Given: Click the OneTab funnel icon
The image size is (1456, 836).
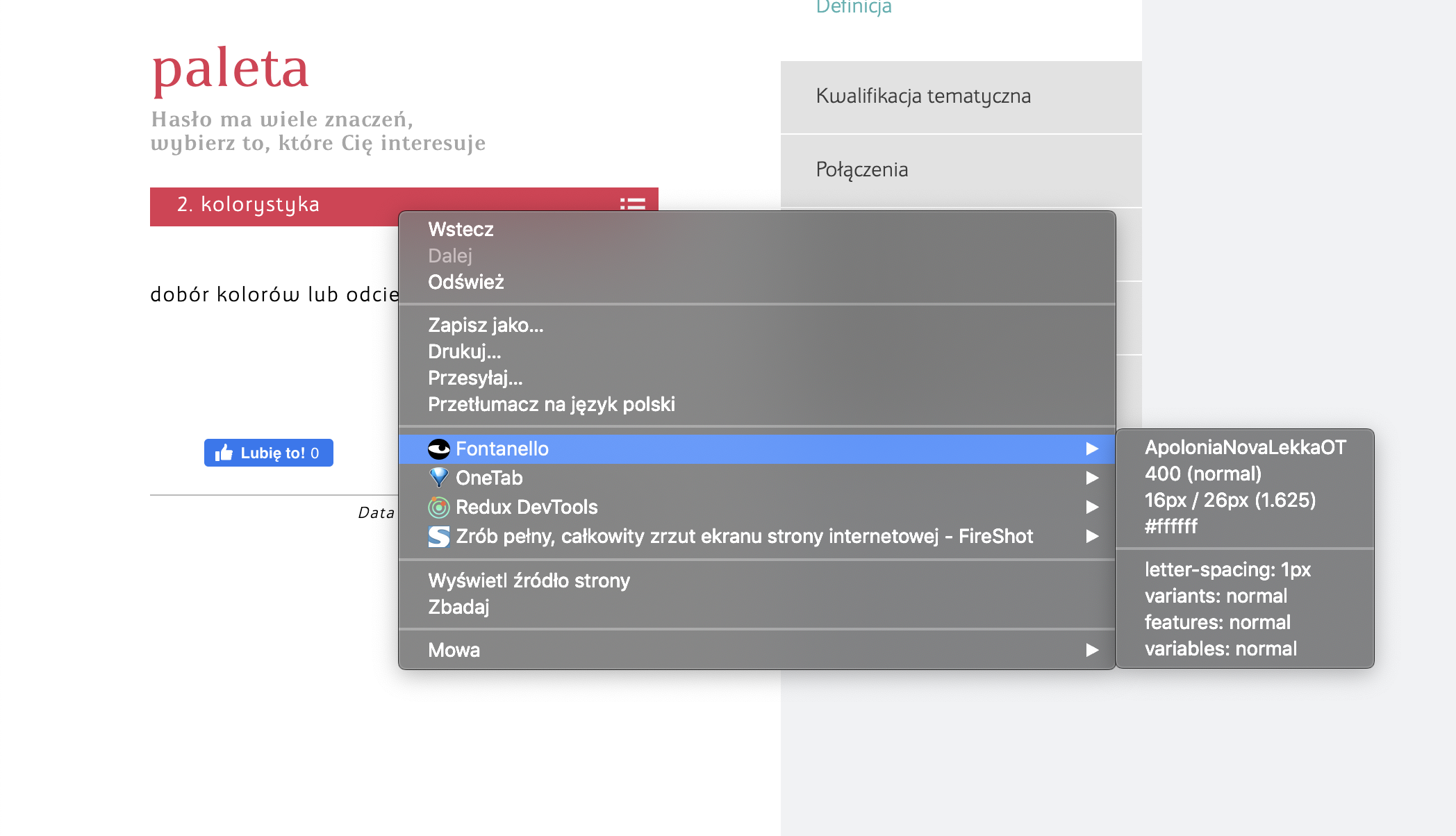Looking at the screenshot, I should (x=439, y=478).
